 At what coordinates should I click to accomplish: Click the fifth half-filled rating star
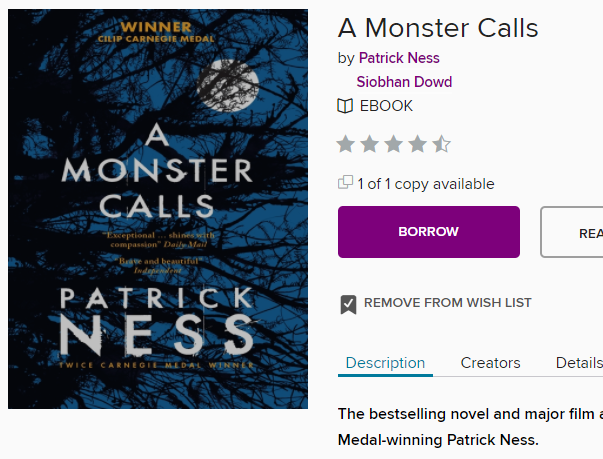tap(441, 144)
